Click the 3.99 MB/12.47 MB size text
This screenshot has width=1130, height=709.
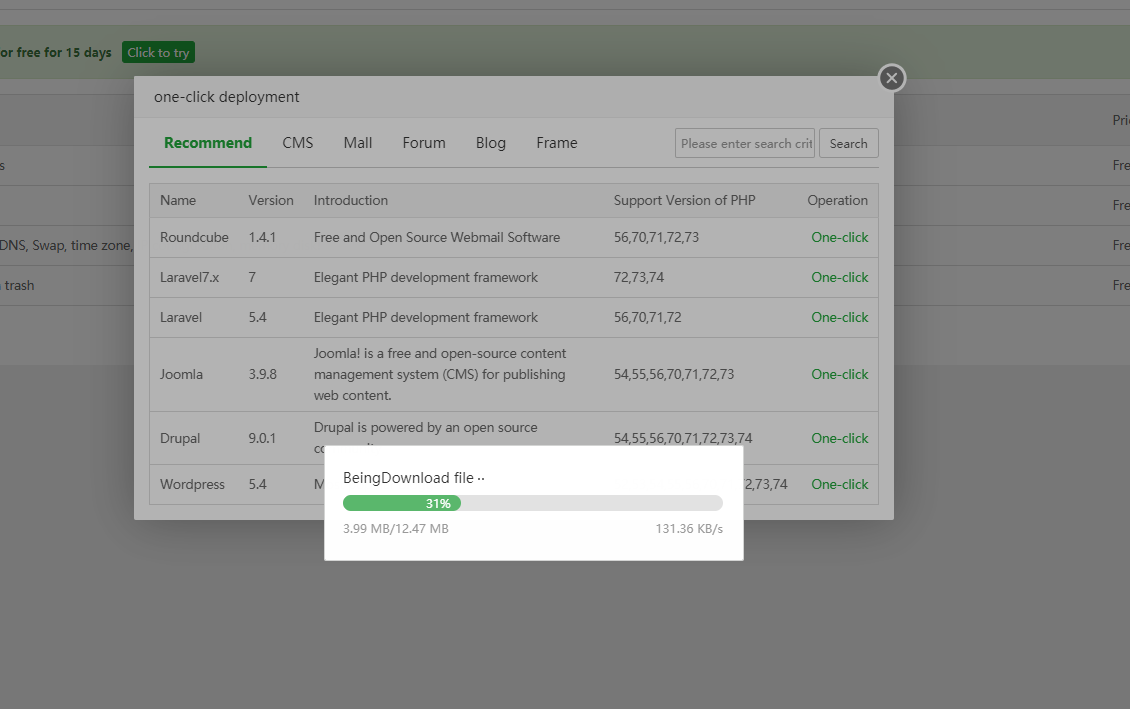click(x=396, y=528)
